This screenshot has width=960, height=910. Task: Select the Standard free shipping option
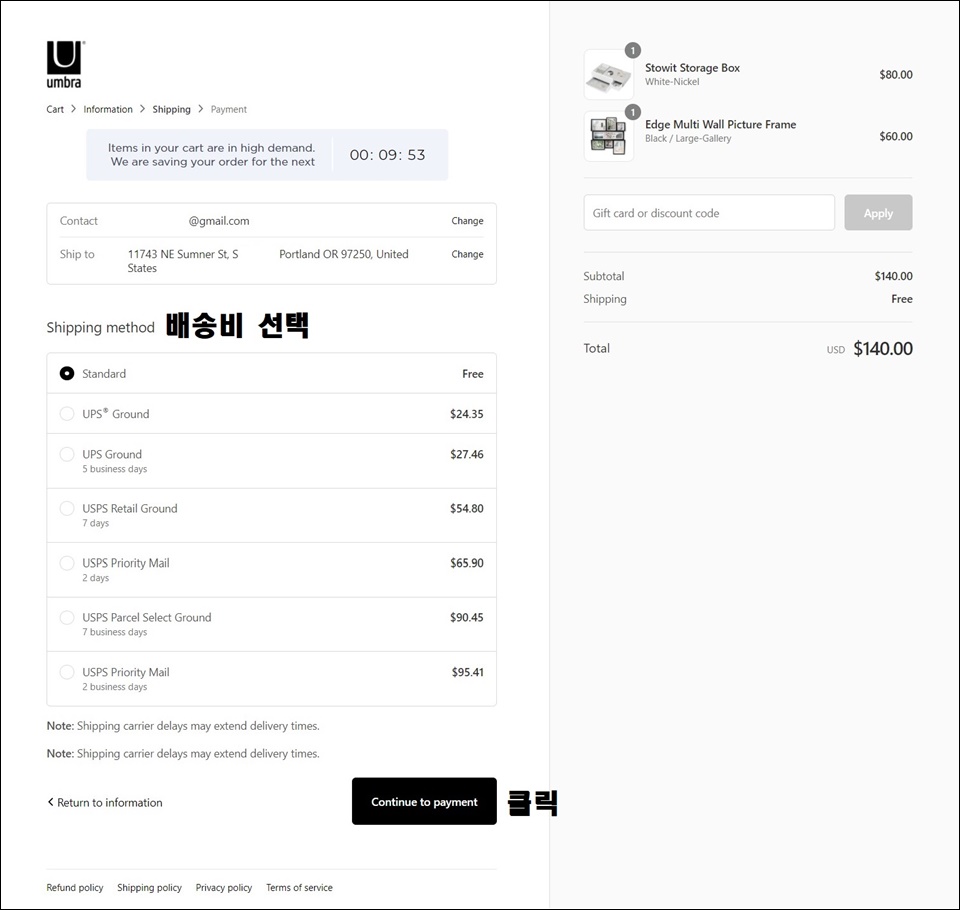coord(67,374)
